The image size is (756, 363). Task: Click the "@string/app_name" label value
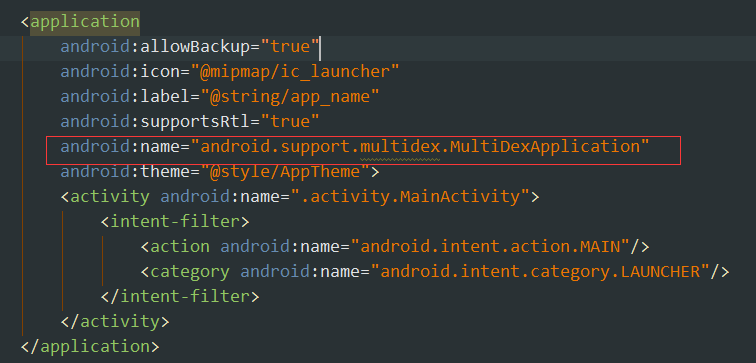click(x=290, y=97)
